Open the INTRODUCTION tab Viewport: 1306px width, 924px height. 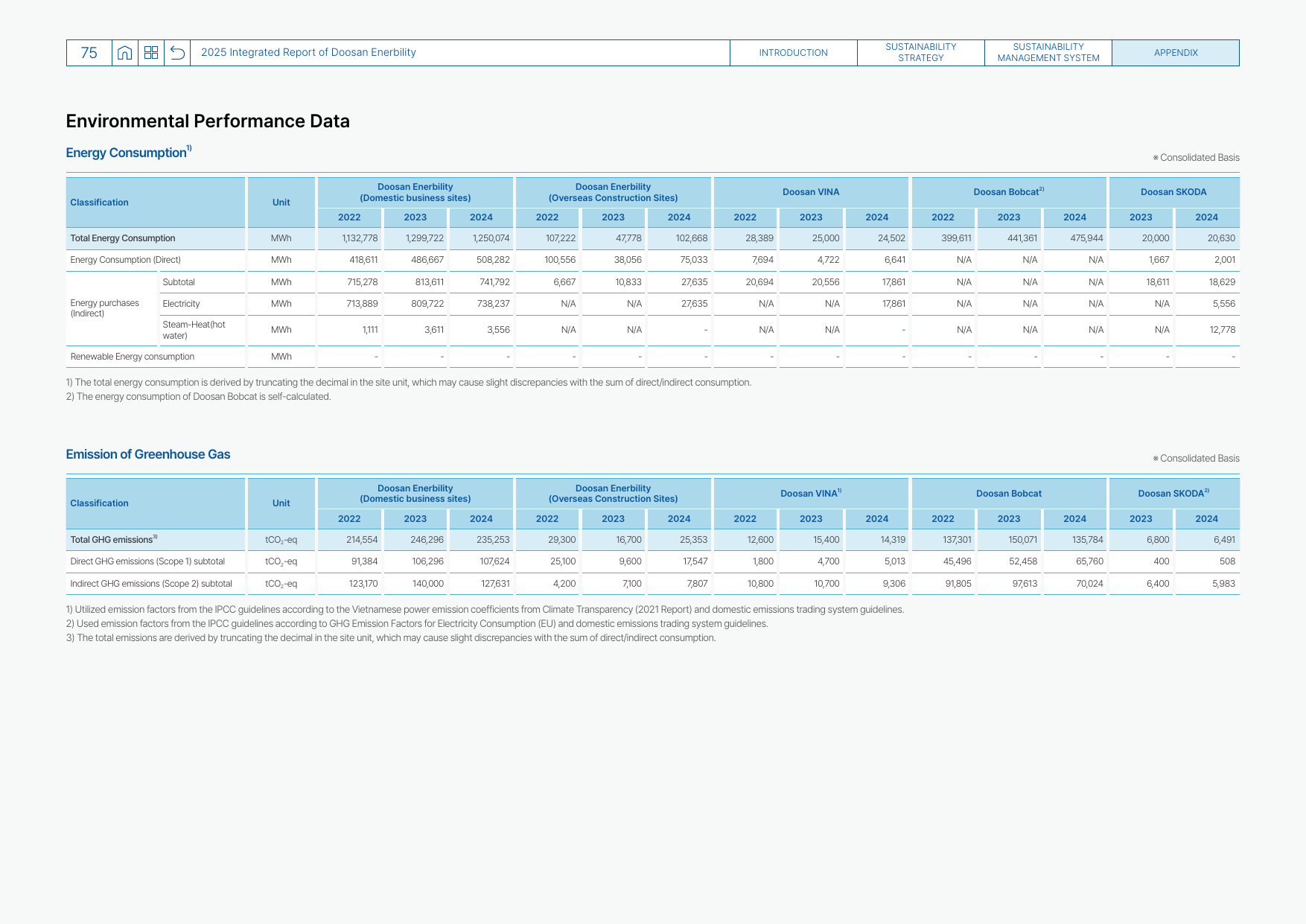coord(794,53)
